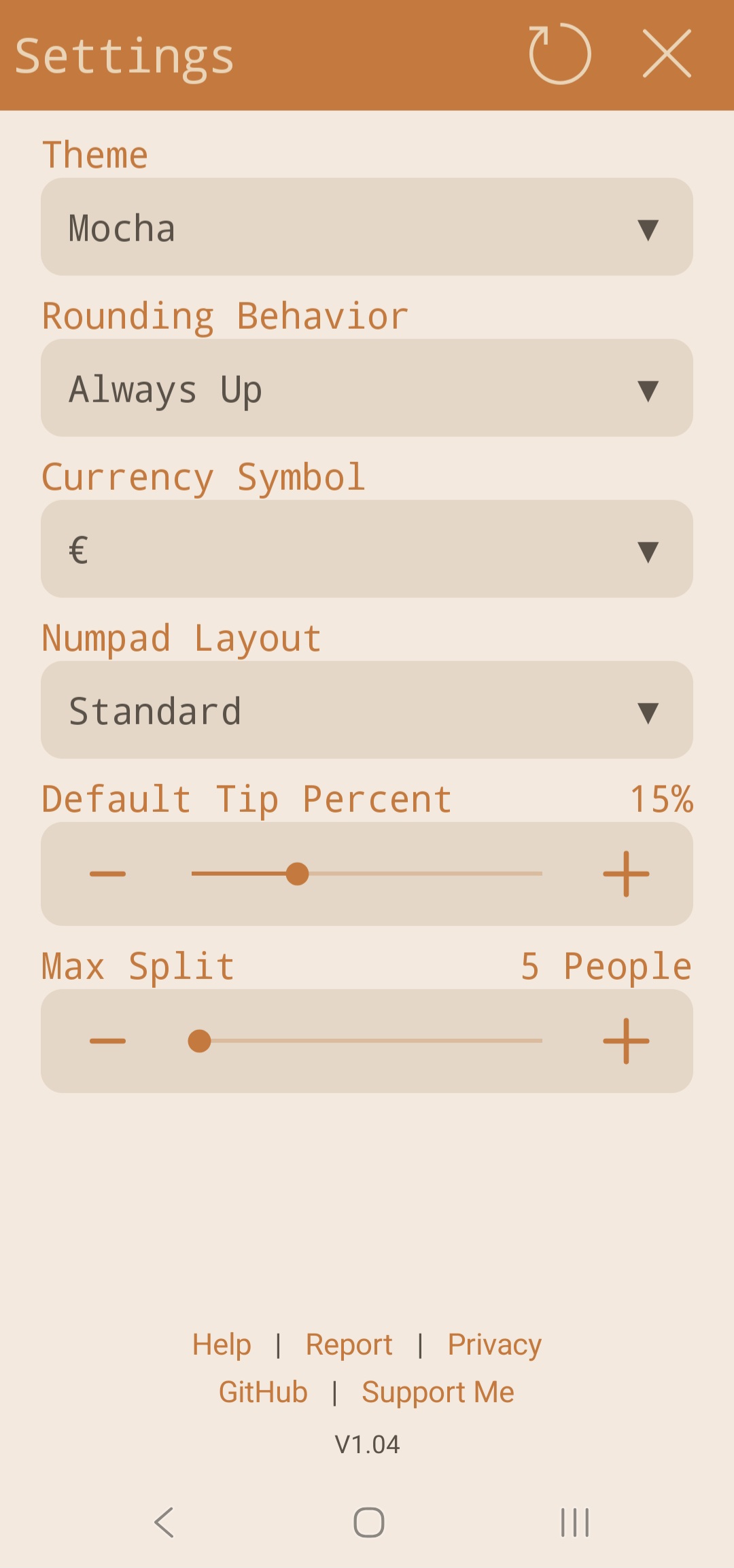Increase default tip percent with plus icon

tap(626, 874)
